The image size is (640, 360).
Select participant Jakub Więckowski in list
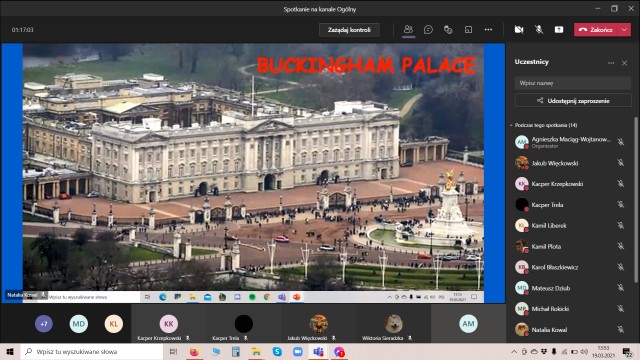click(570, 163)
